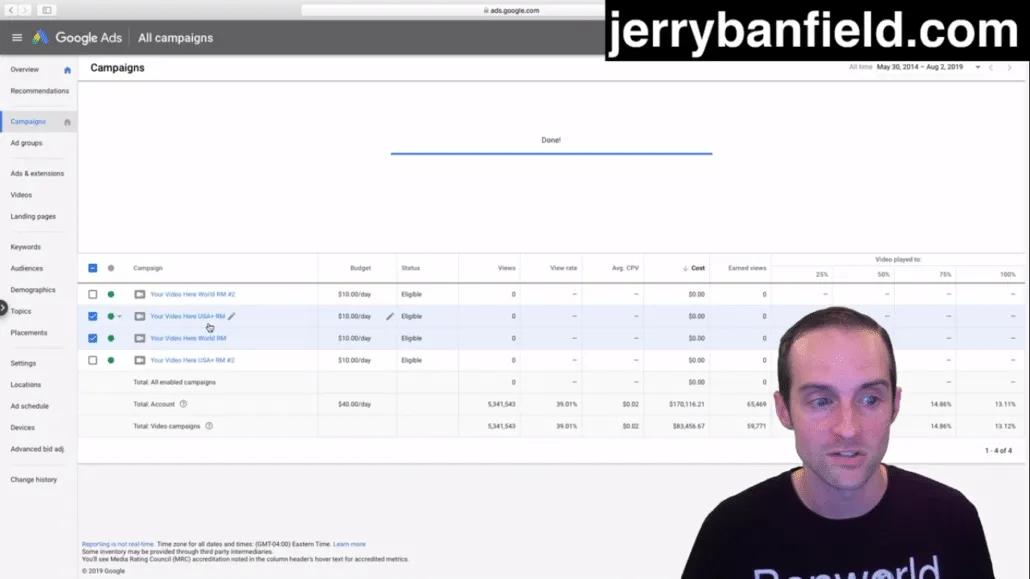
Task: Open the date range dropdown arrow
Action: 977,67
